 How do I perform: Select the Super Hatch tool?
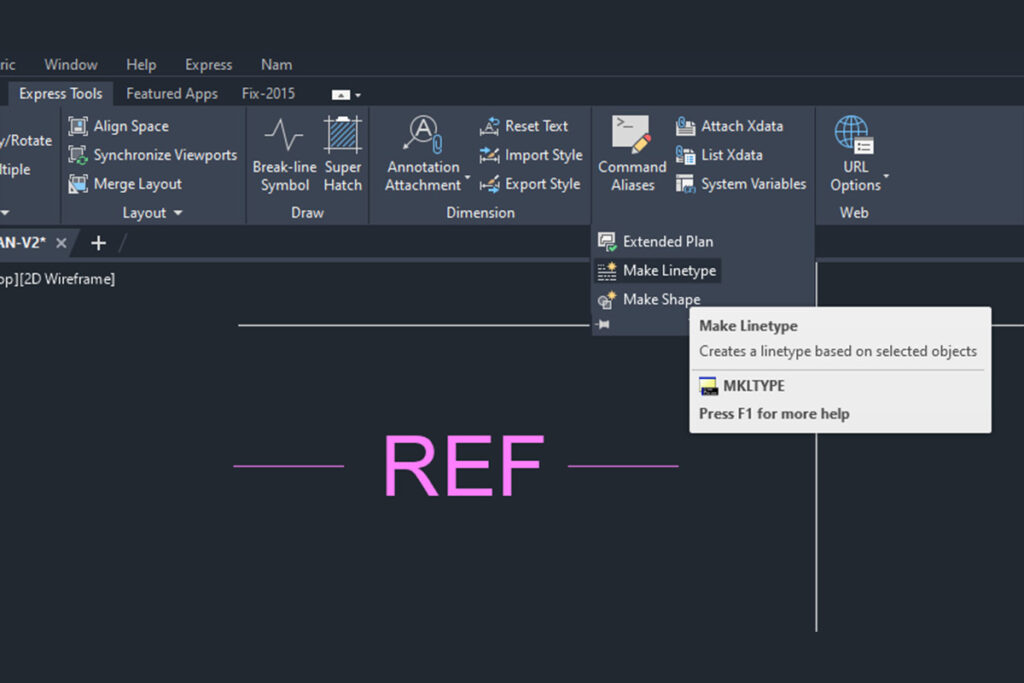tap(343, 153)
